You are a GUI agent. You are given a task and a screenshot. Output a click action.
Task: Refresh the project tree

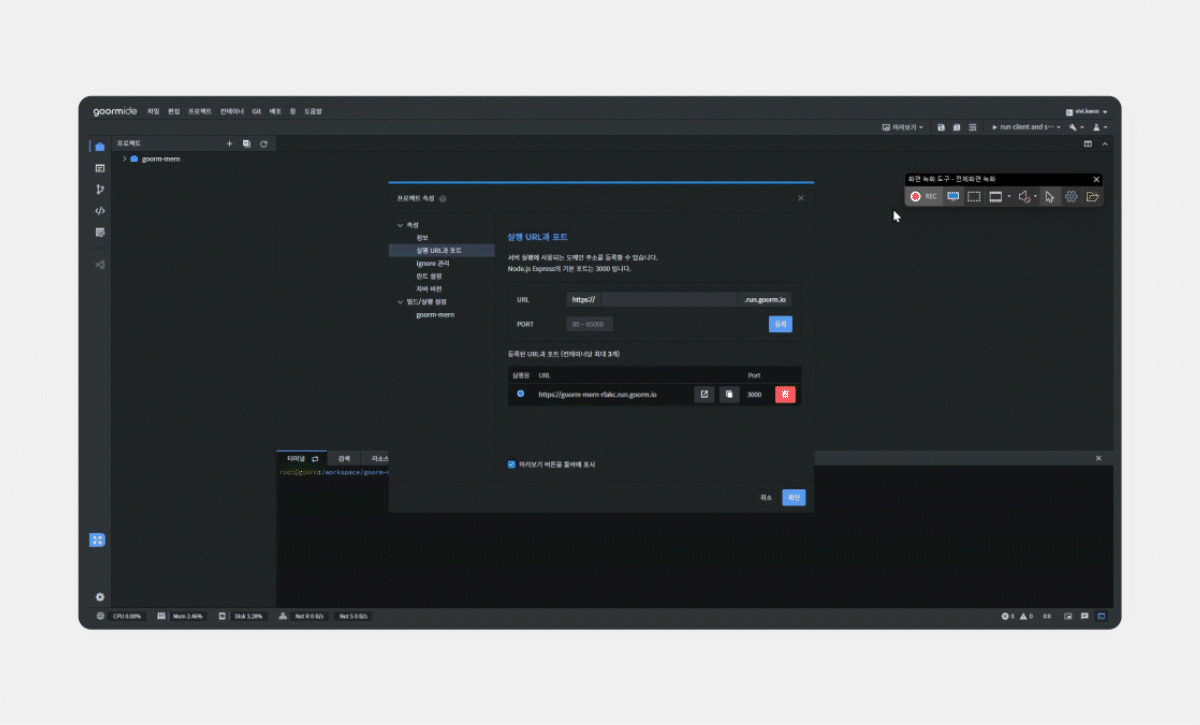[x=264, y=144]
